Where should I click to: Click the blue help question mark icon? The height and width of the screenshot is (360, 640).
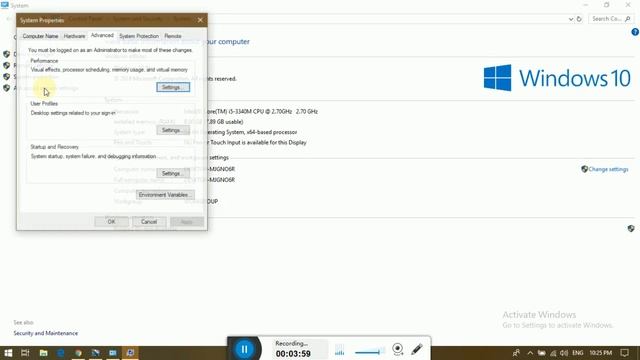tap(635, 32)
